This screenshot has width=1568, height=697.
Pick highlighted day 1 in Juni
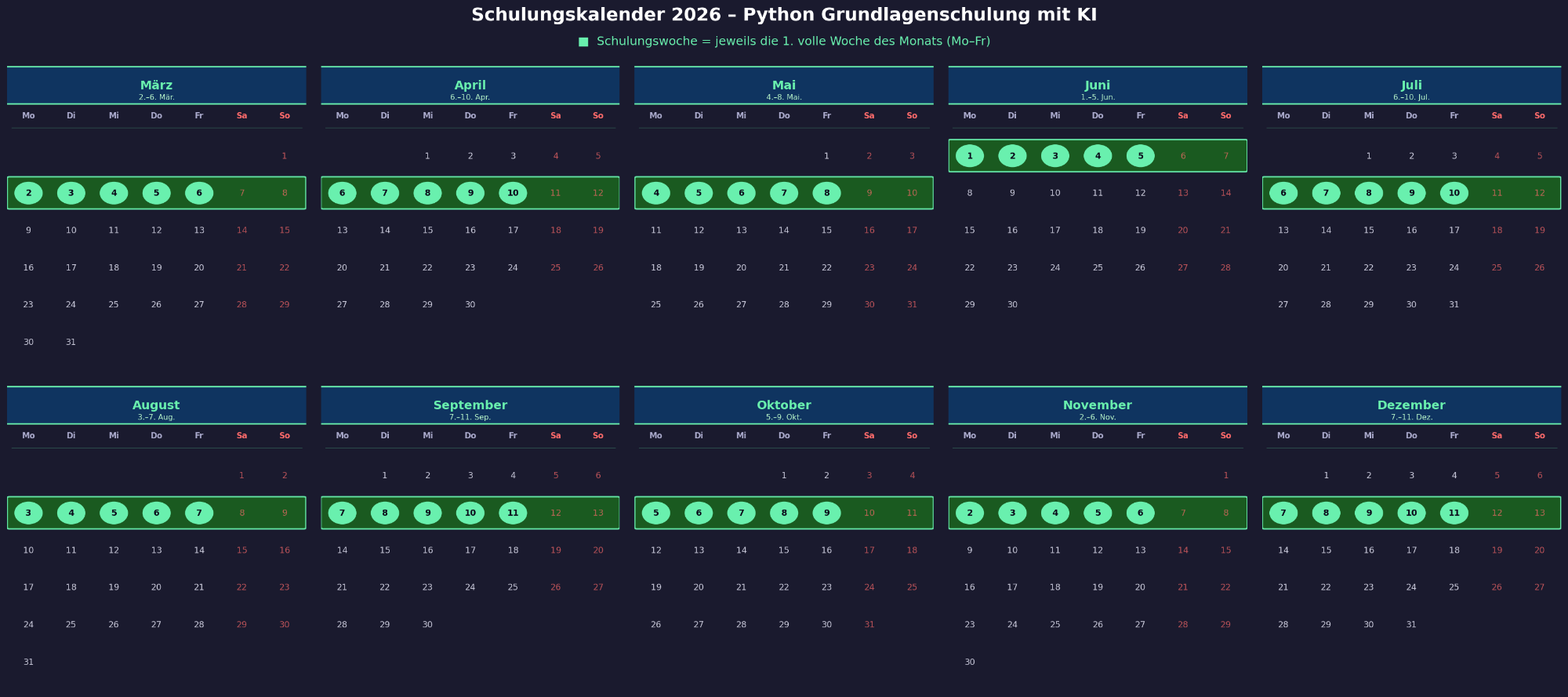click(x=970, y=156)
